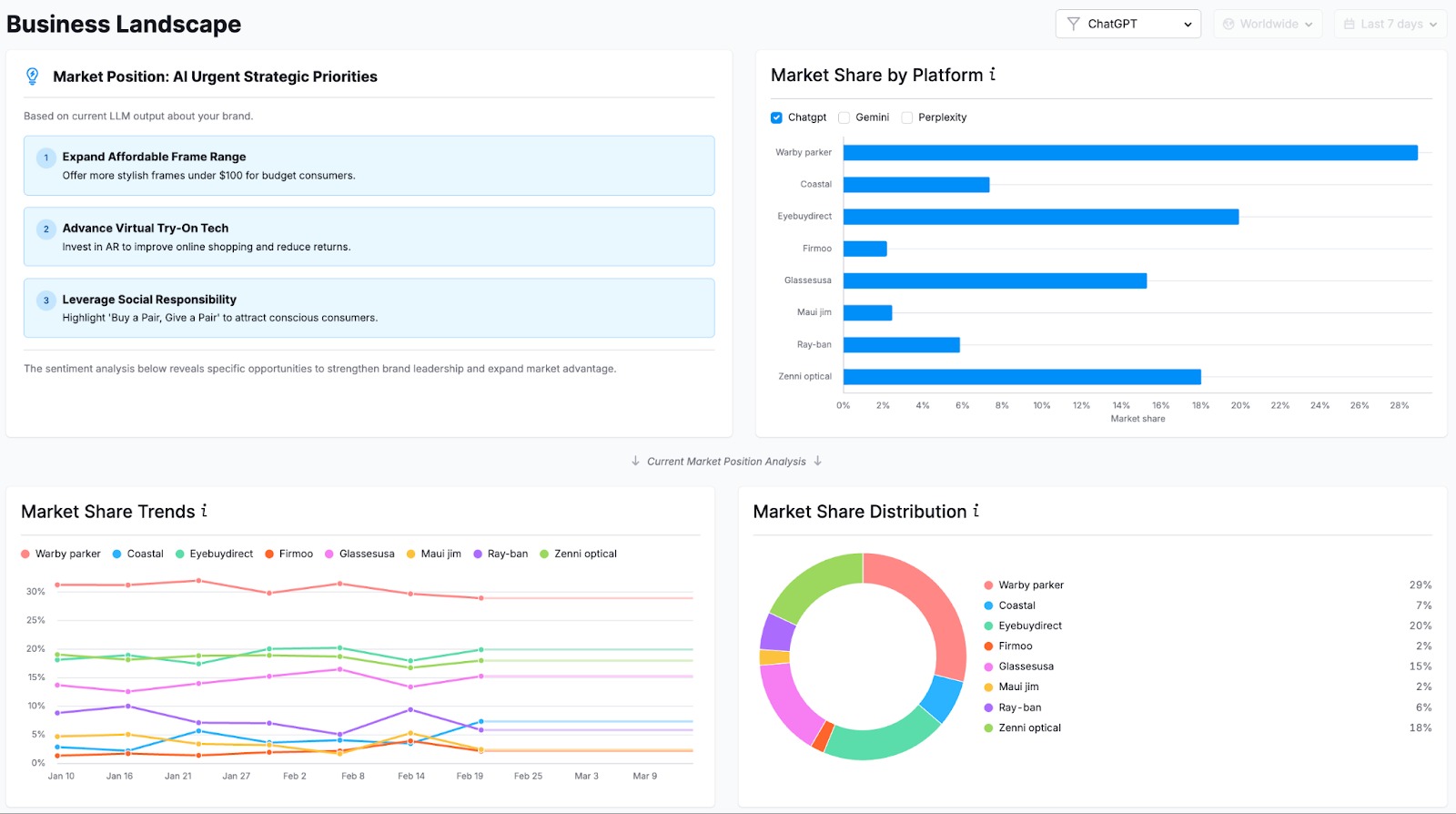Click the lightbulb icon beside Market Position heading
1456x814 pixels.
click(x=33, y=76)
